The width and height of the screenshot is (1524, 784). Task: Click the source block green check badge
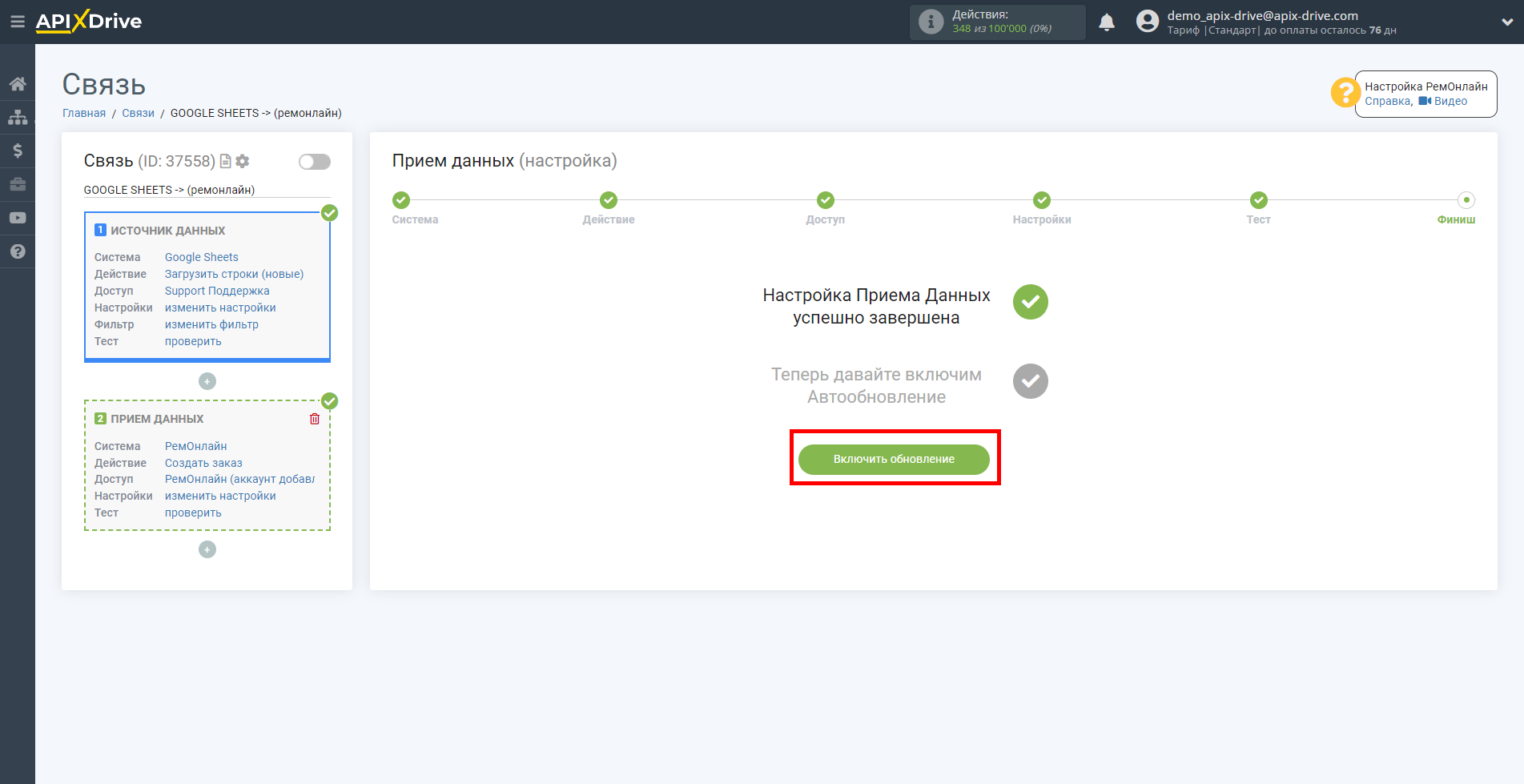(x=329, y=213)
